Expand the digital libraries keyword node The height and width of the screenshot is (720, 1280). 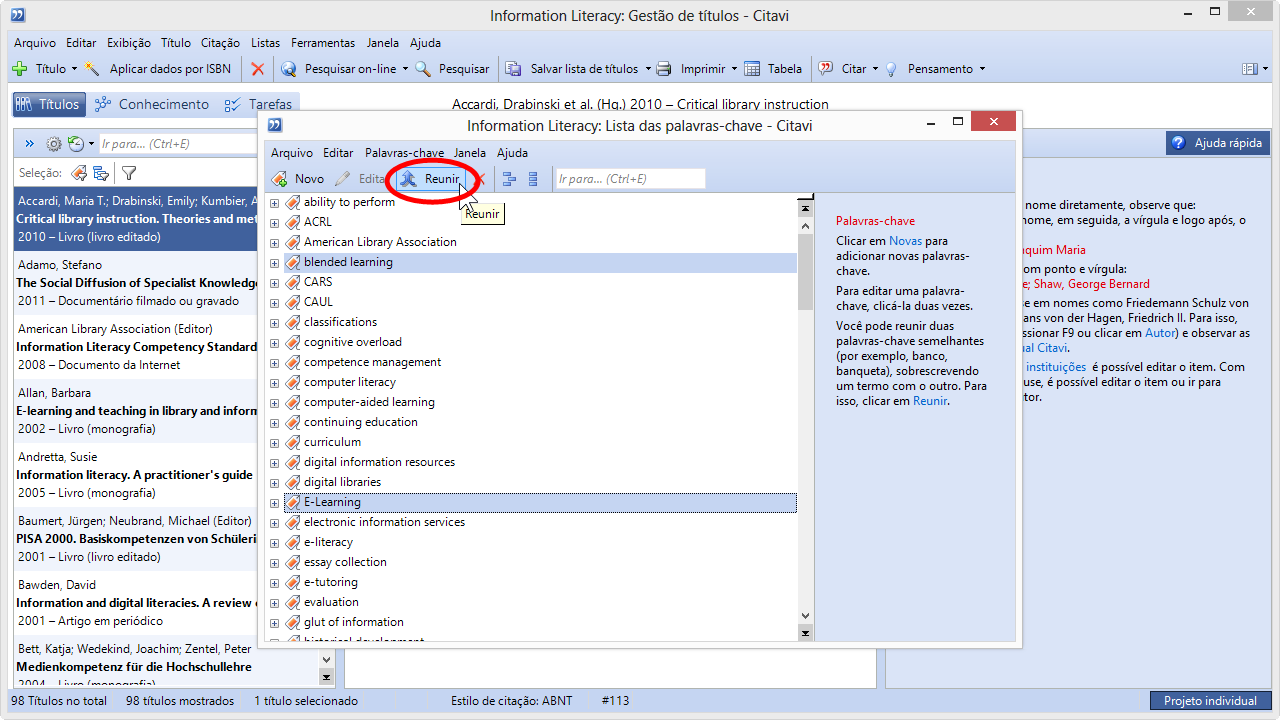pyautogui.click(x=274, y=482)
